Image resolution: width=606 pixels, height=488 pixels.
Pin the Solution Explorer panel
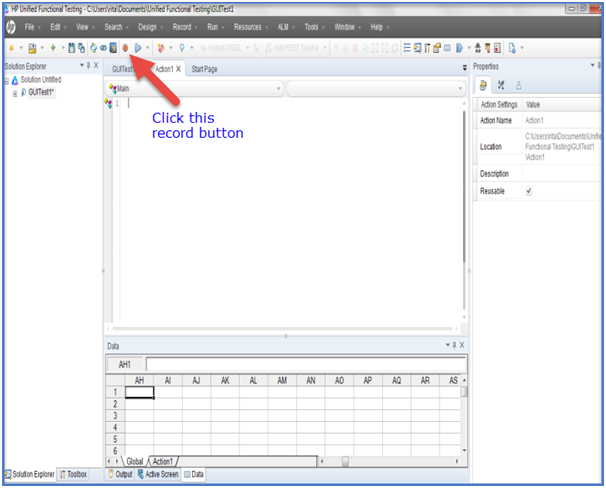[89, 65]
